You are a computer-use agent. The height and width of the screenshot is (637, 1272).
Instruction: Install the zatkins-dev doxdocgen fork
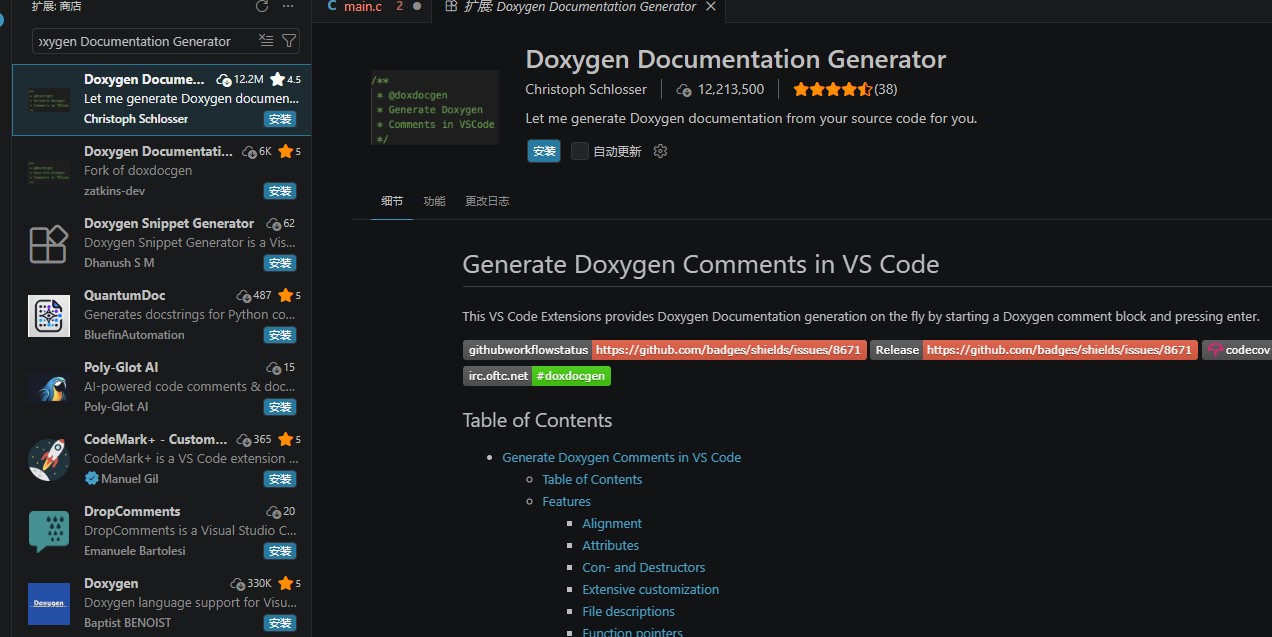(x=280, y=191)
